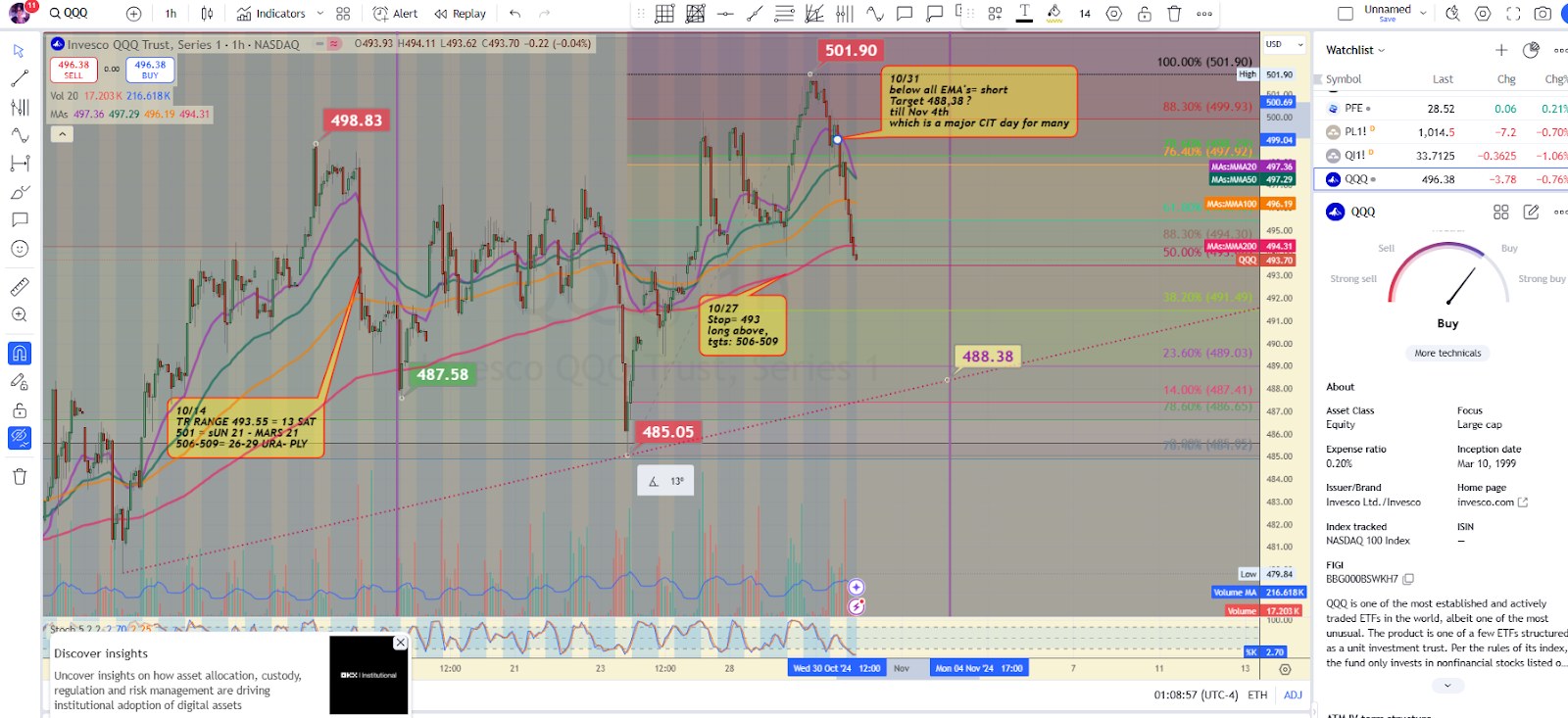This screenshot has width=1568, height=718.
Task: Toggle ETH extended trading hours
Action: point(1257,694)
